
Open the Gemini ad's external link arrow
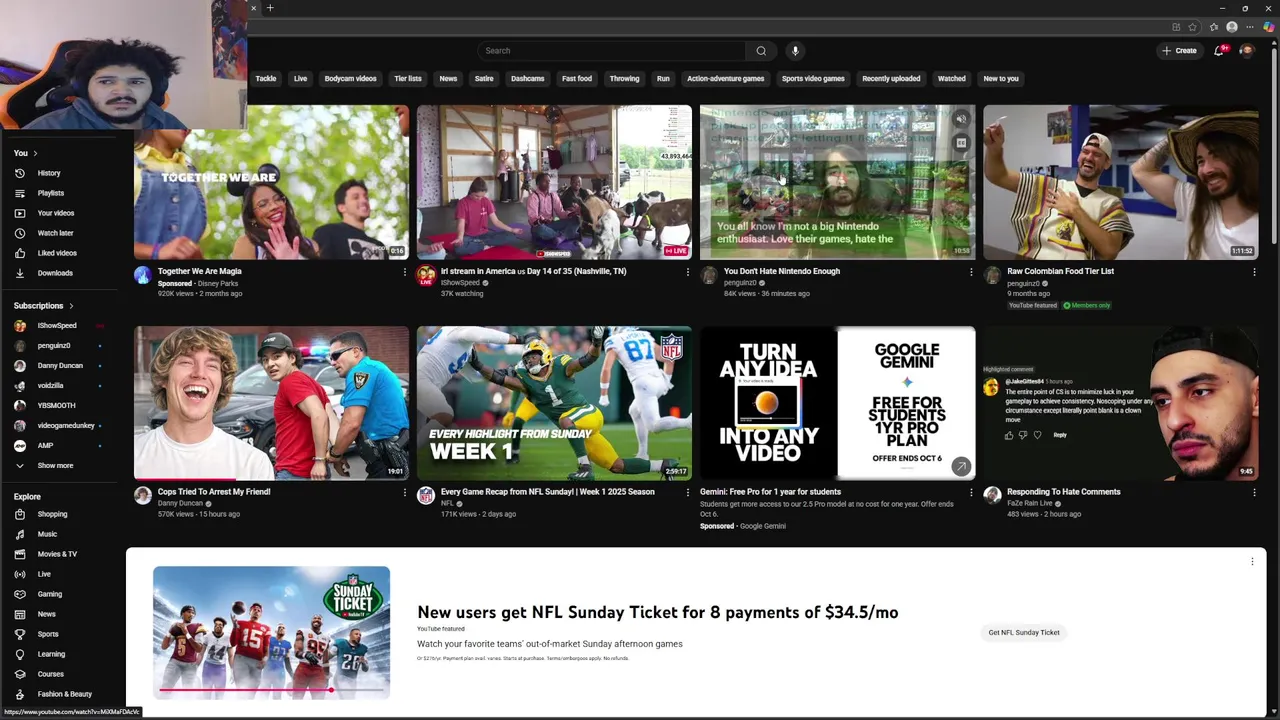coord(961,466)
